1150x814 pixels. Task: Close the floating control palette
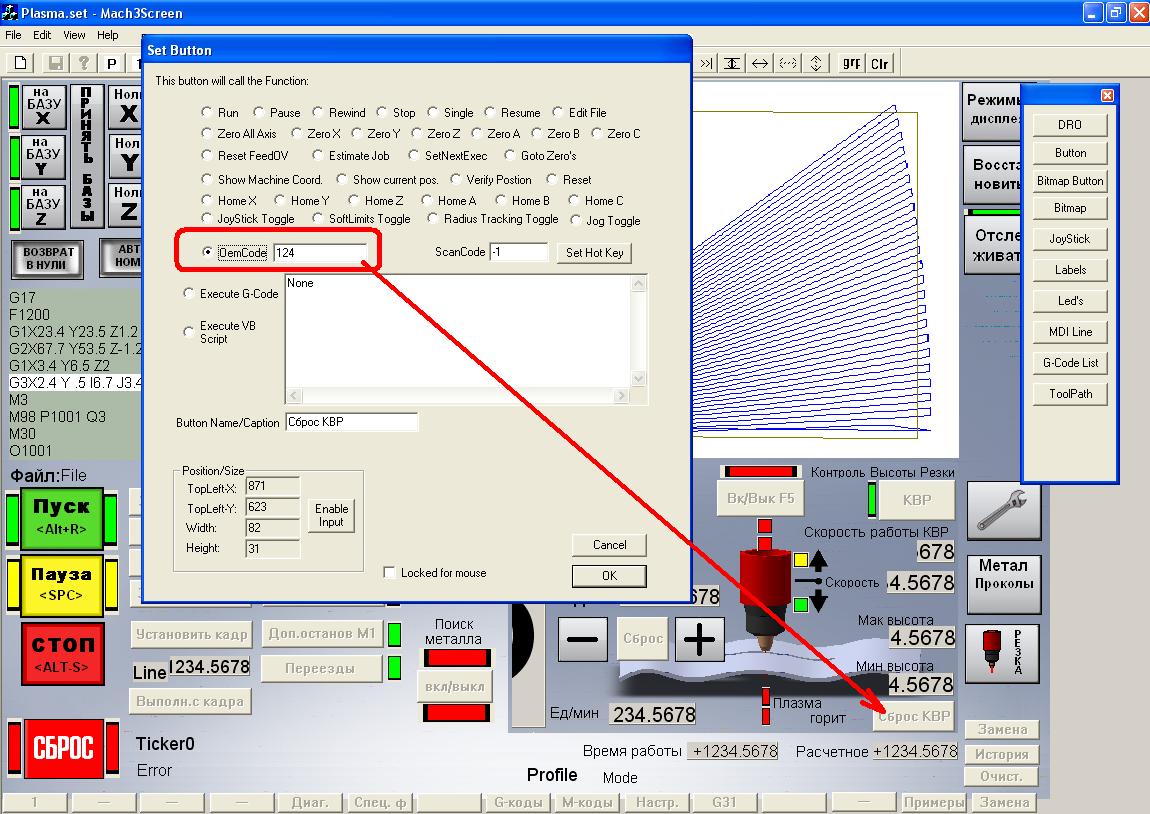coord(1107,95)
